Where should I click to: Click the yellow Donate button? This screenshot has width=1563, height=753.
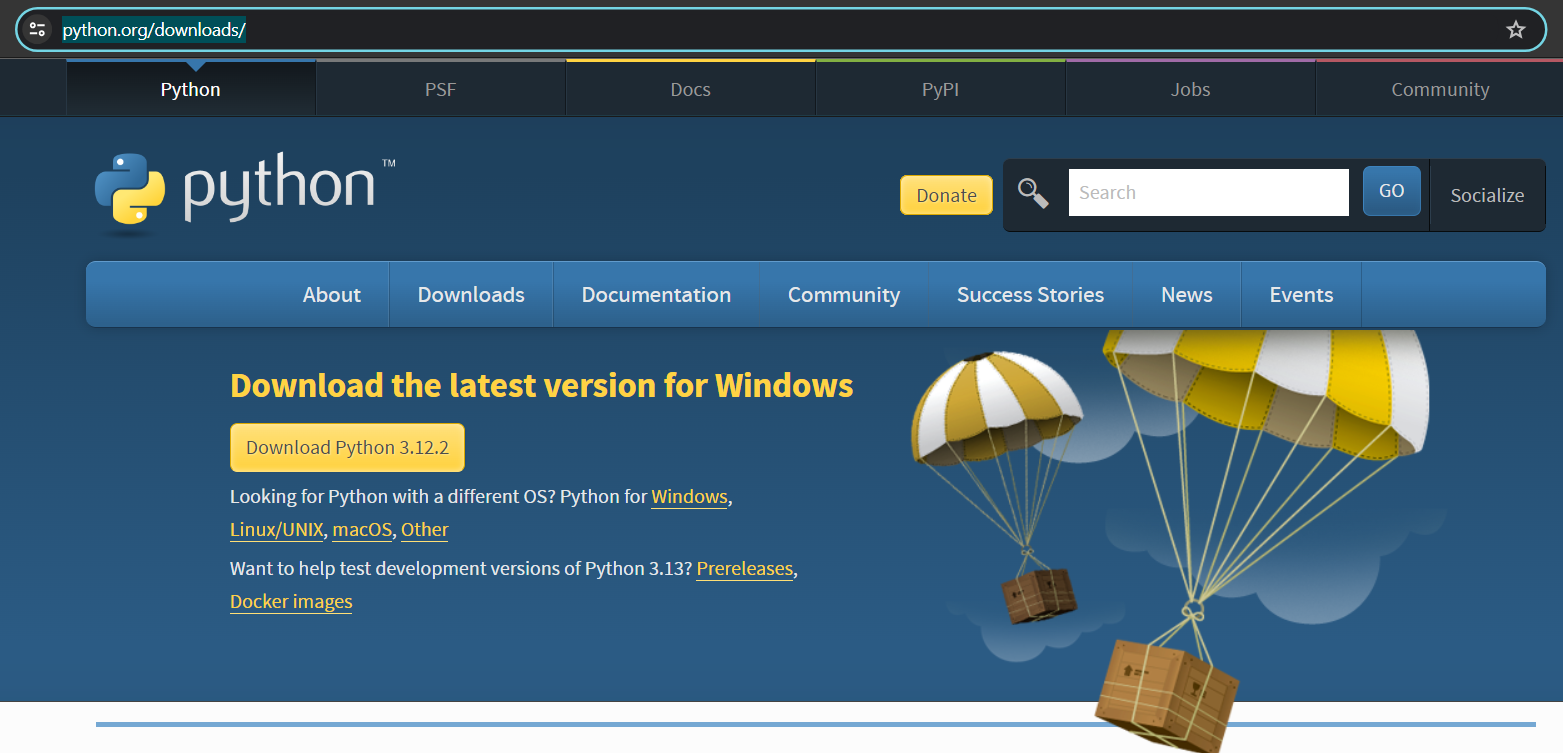[x=946, y=195]
